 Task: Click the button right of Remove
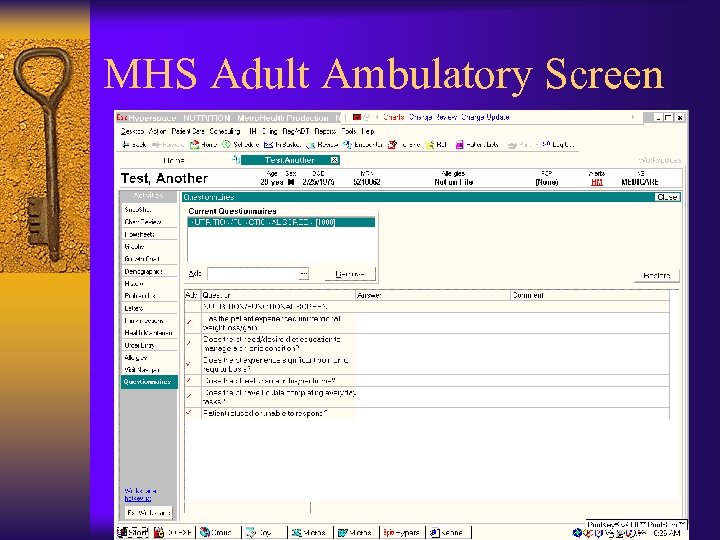pos(656,276)
